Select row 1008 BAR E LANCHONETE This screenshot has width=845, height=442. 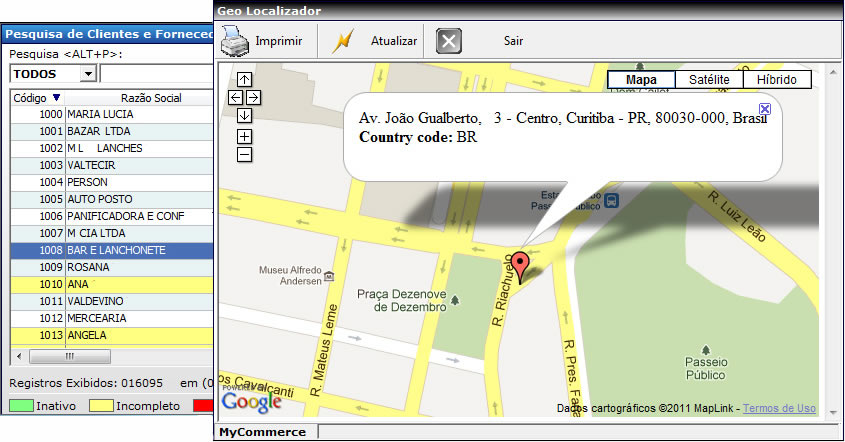click(x=112, y=250)
